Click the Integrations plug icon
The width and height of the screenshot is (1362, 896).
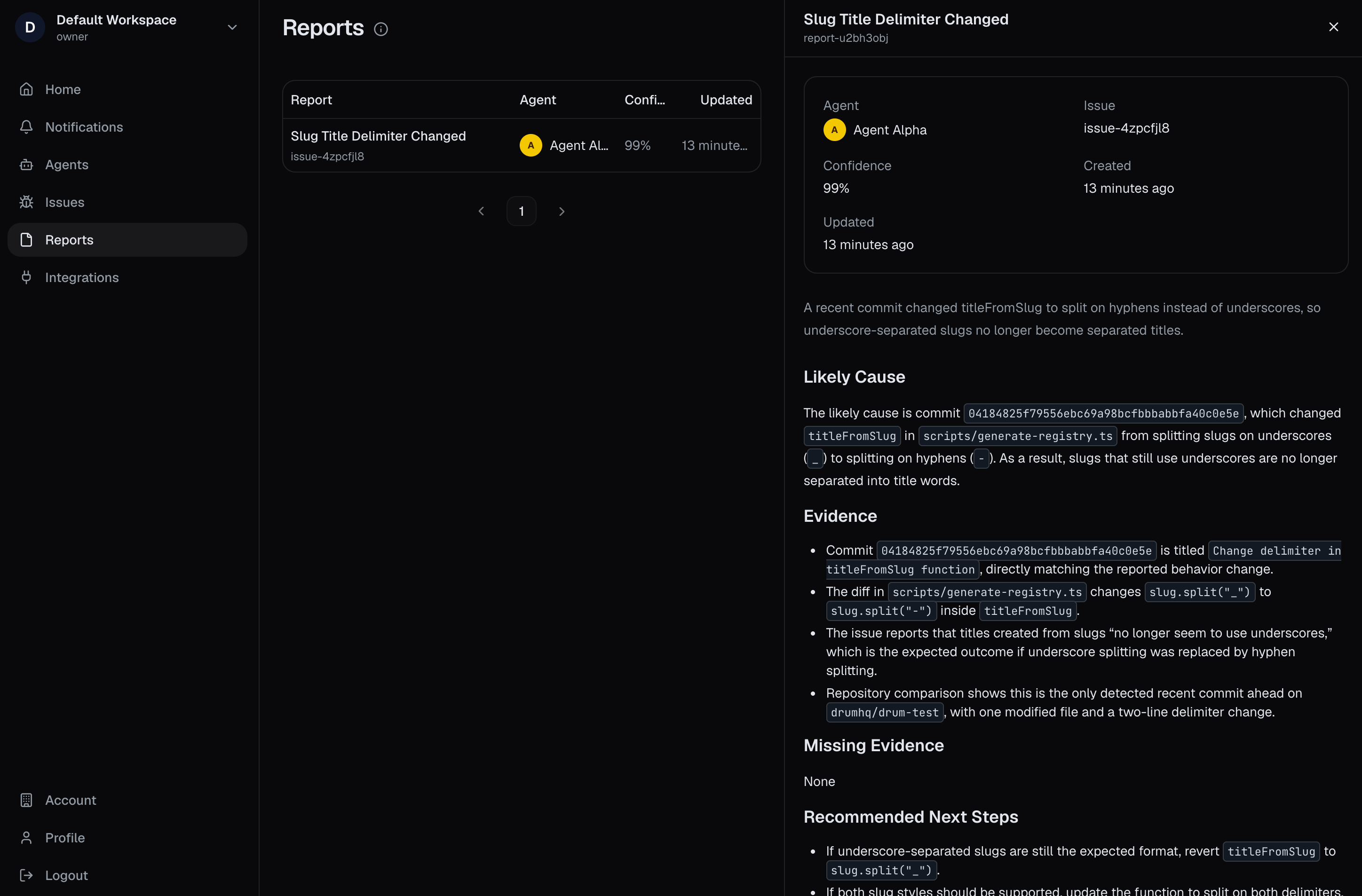point(26,277)
